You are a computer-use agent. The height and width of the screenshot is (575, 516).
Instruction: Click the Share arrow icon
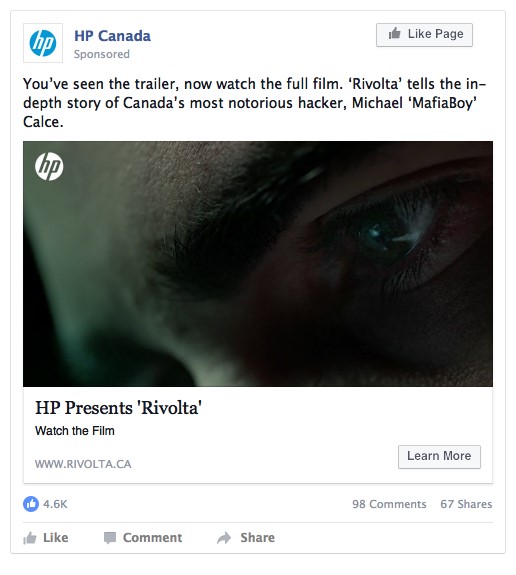coord(224,538)
